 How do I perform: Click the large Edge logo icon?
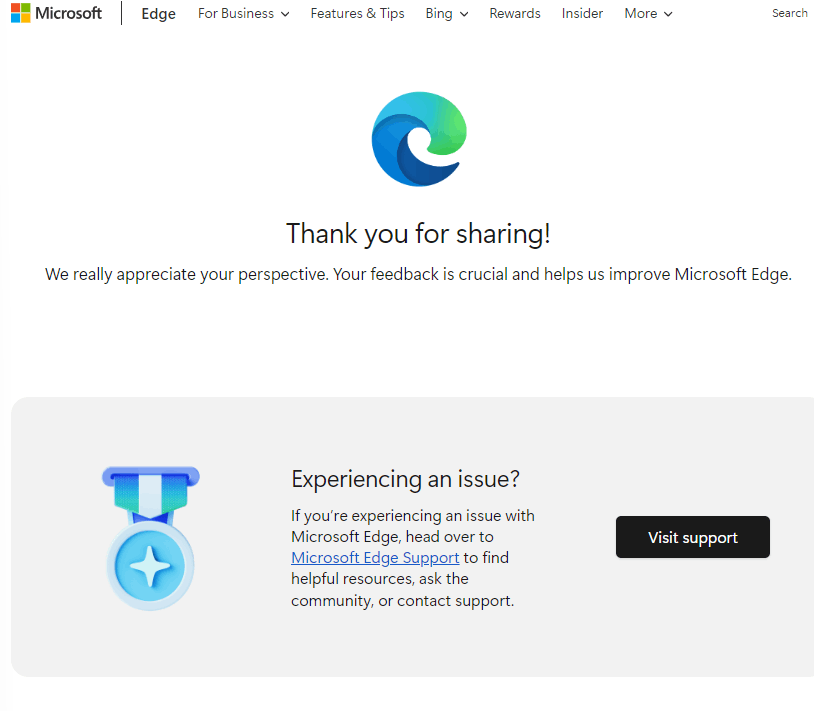(419, 139)
